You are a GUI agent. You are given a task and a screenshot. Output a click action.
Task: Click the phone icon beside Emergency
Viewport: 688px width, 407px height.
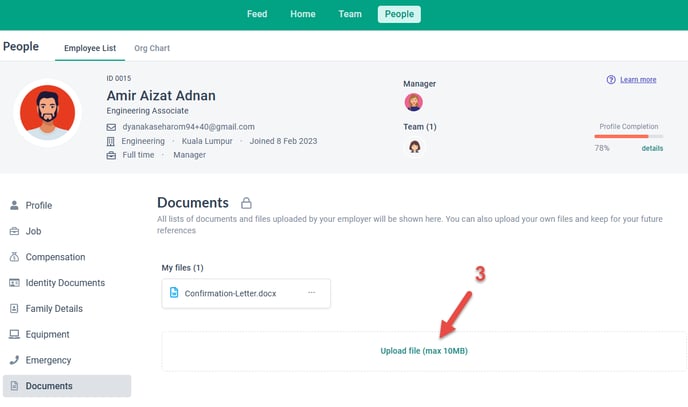14,360
